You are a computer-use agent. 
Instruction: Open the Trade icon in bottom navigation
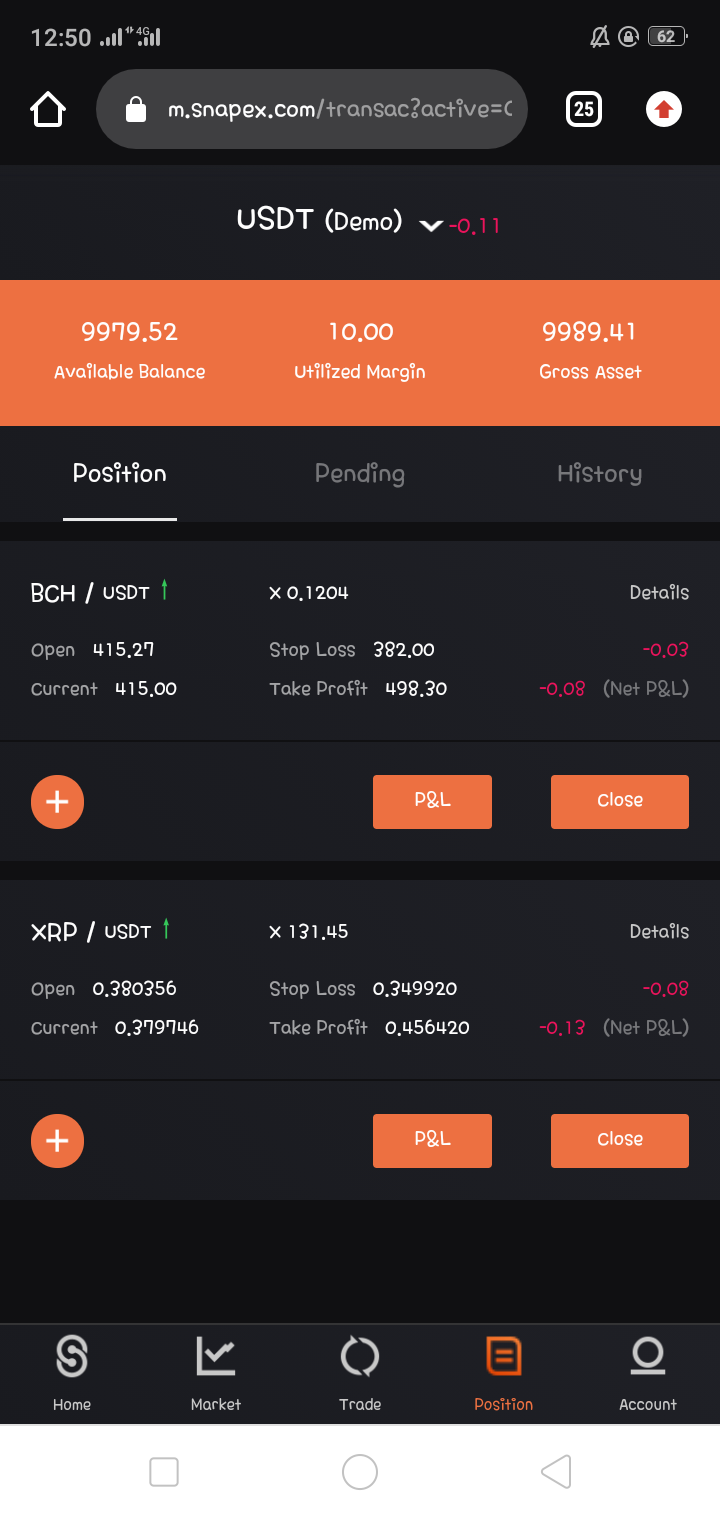point(360,1373)
